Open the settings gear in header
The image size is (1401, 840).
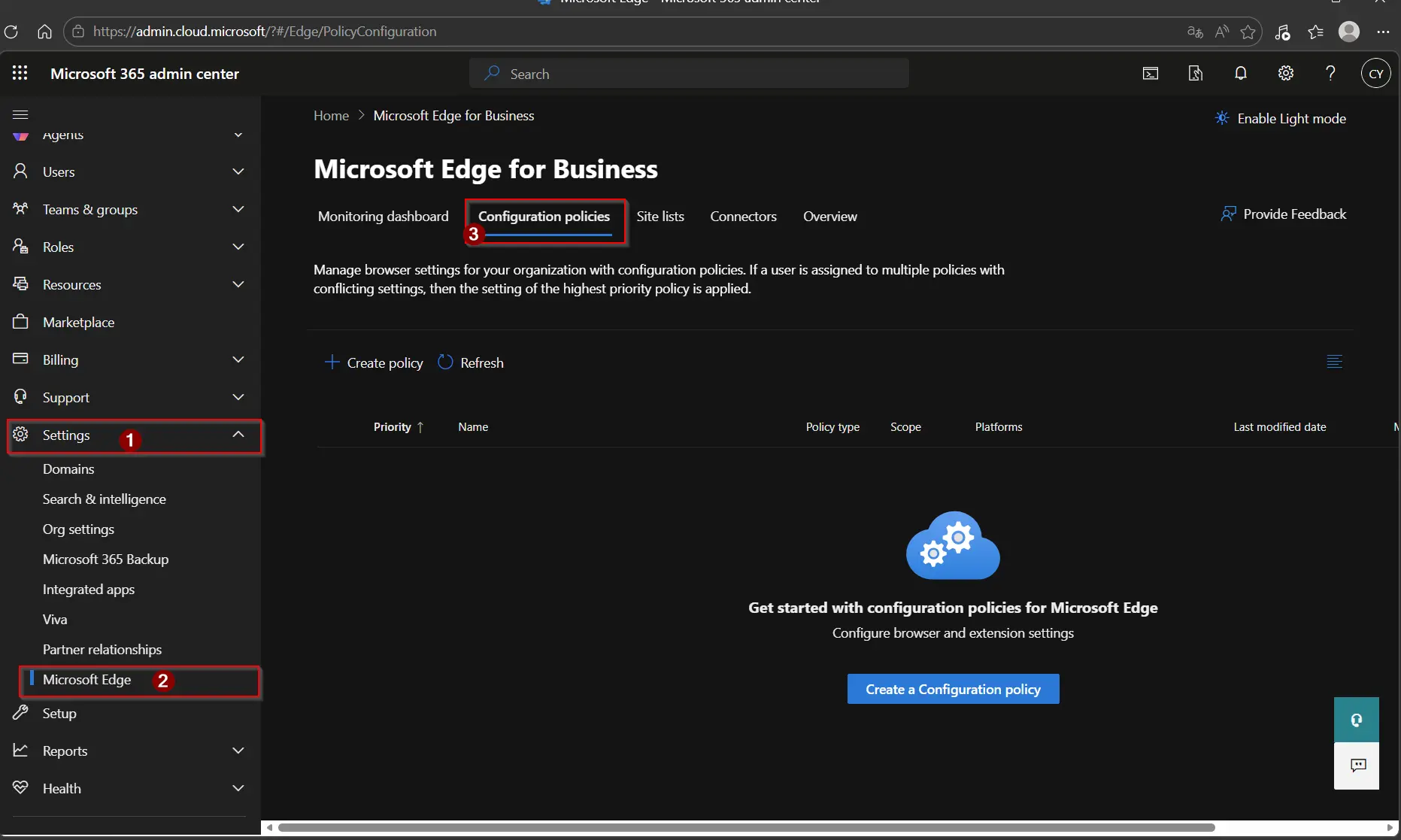[x=1285, y=74]
